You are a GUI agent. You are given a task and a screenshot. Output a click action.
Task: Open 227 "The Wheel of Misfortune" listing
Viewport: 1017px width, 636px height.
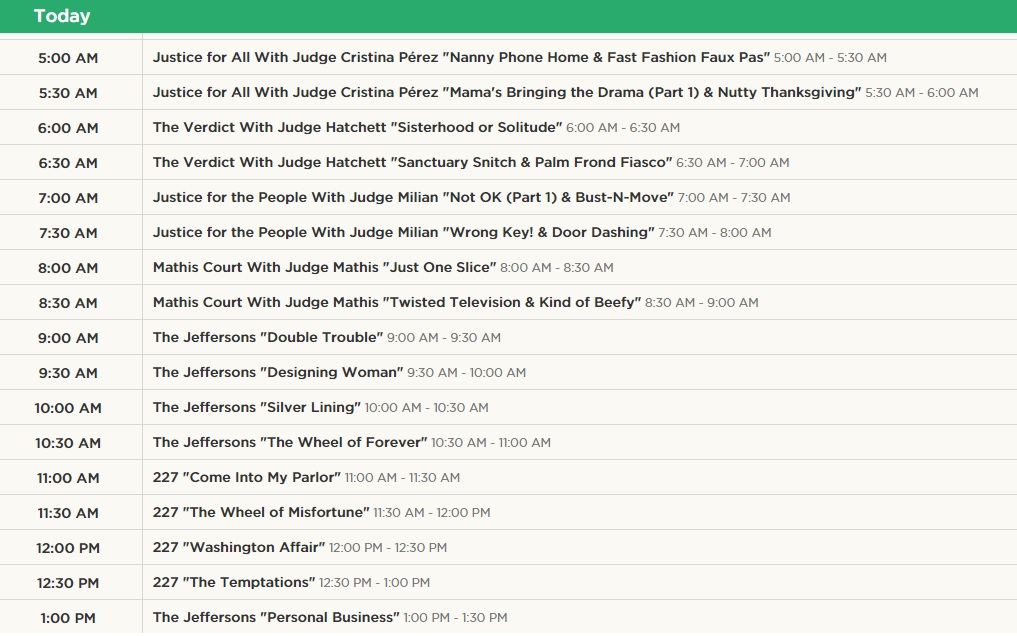(x=261, y=512)
